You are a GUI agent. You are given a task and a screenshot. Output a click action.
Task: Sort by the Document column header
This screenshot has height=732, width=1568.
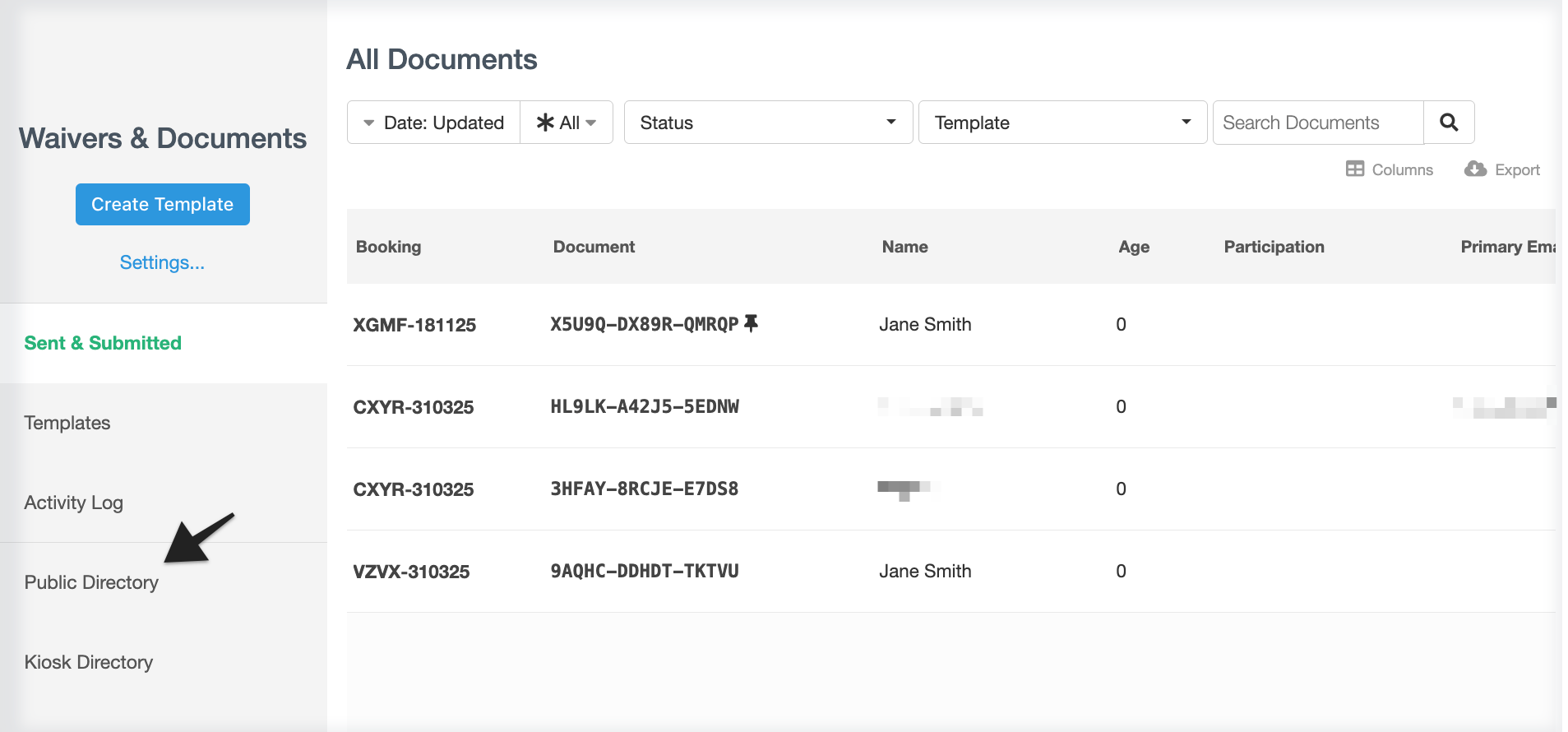tap(594, 247)
